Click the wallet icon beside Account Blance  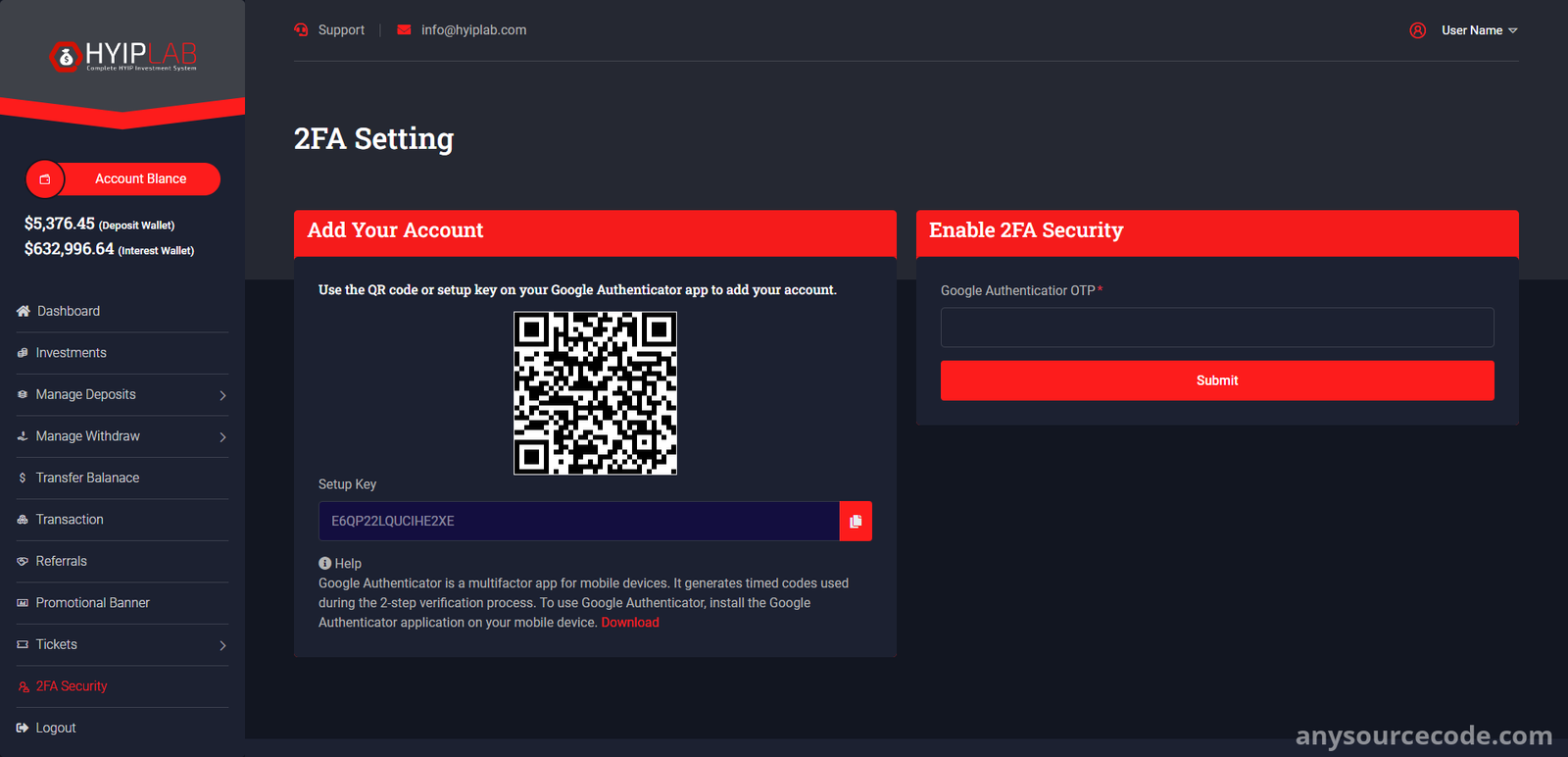pyautogui.click(x=45, y=179)
